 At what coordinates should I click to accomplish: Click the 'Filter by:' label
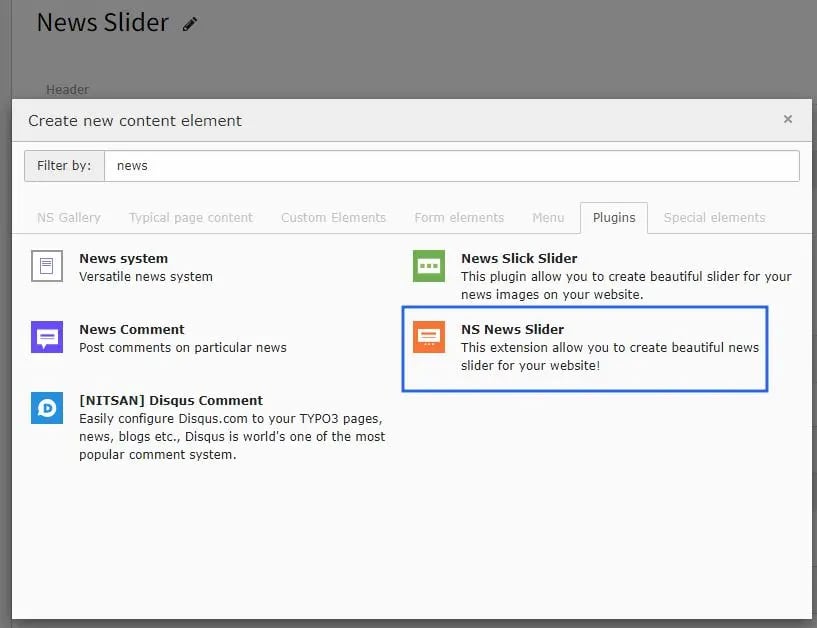point(64,166)
